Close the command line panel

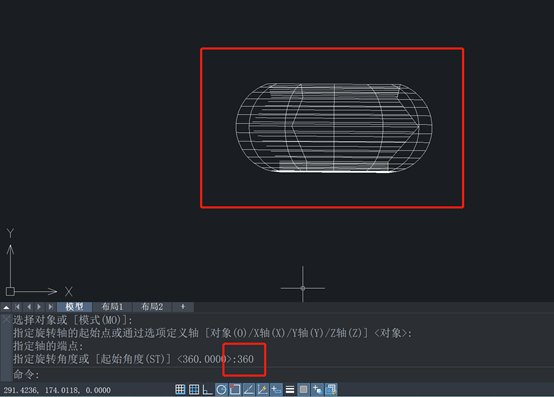[x=6, y=320]
